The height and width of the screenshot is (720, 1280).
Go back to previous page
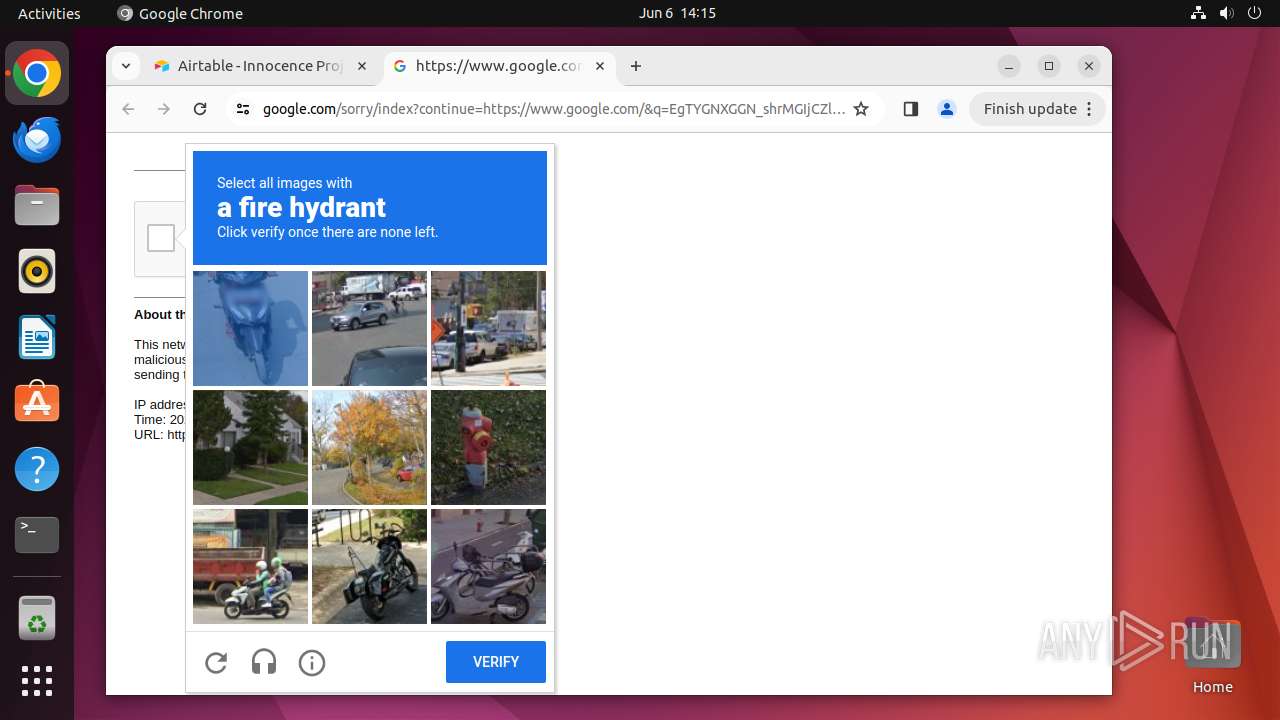128,109
